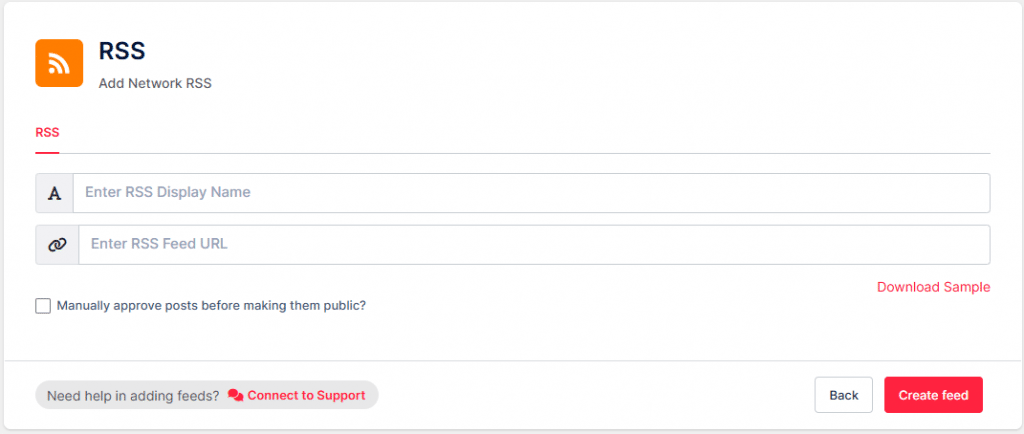This screenshot has width=1024, height=434.
Task: Open the Download Sample link
Action: click(933, 287)
